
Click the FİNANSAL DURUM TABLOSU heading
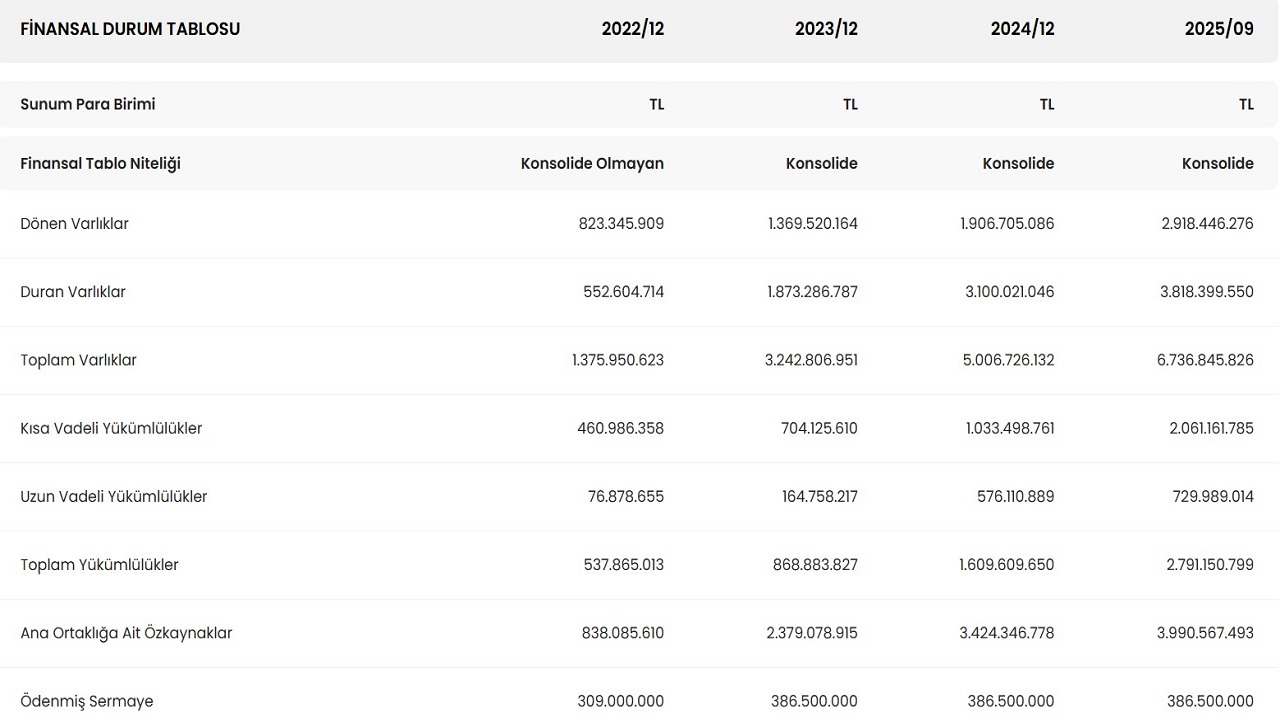tap(130, 29)
